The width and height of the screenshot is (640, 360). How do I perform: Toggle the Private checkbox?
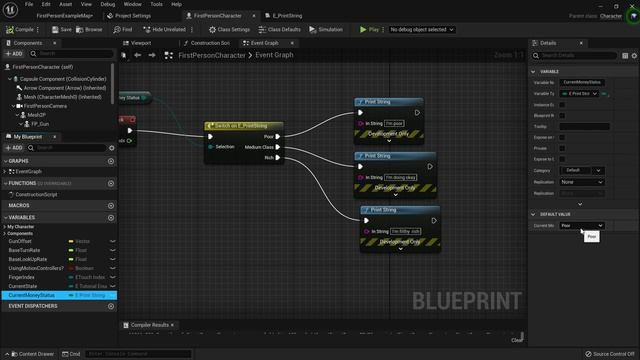[562, 148]
